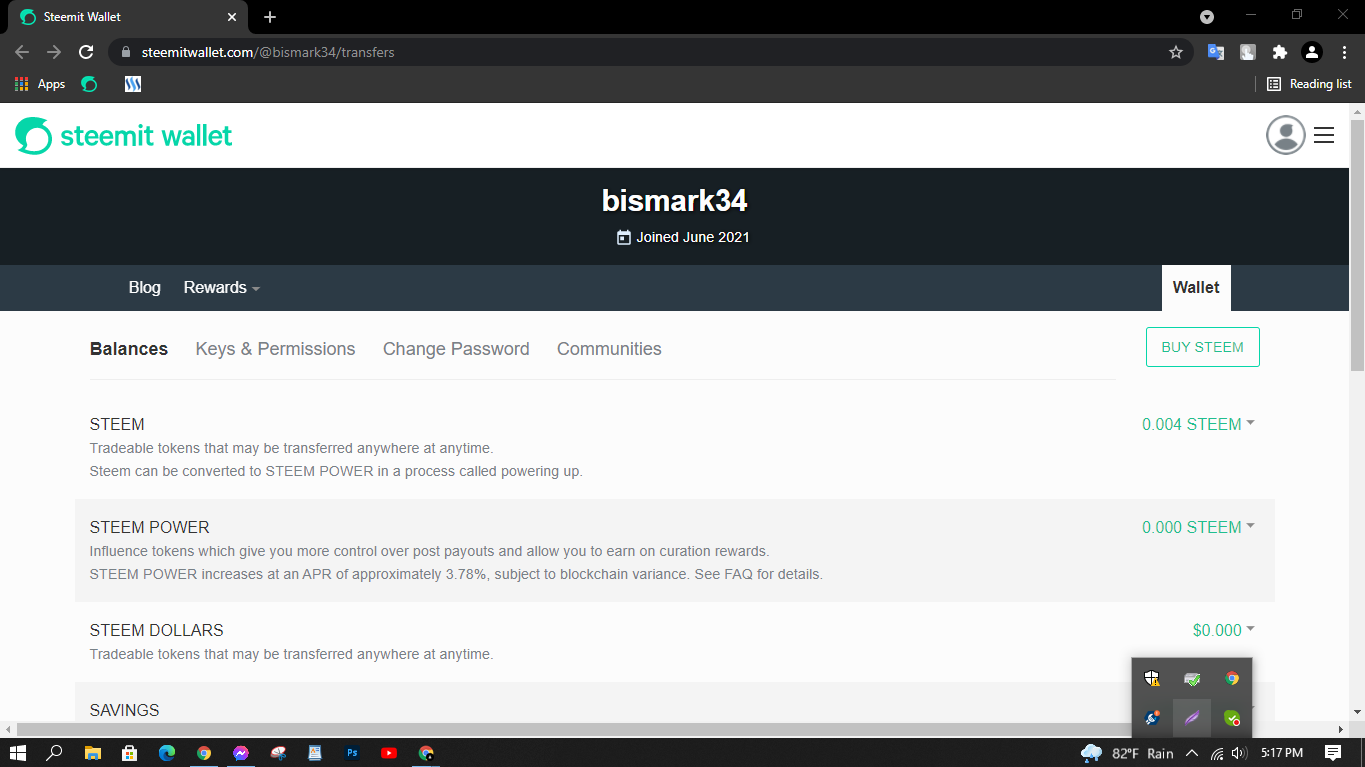
Task: Open the 0.004 STEEM balance dropdown
Action: point(1198,424)
